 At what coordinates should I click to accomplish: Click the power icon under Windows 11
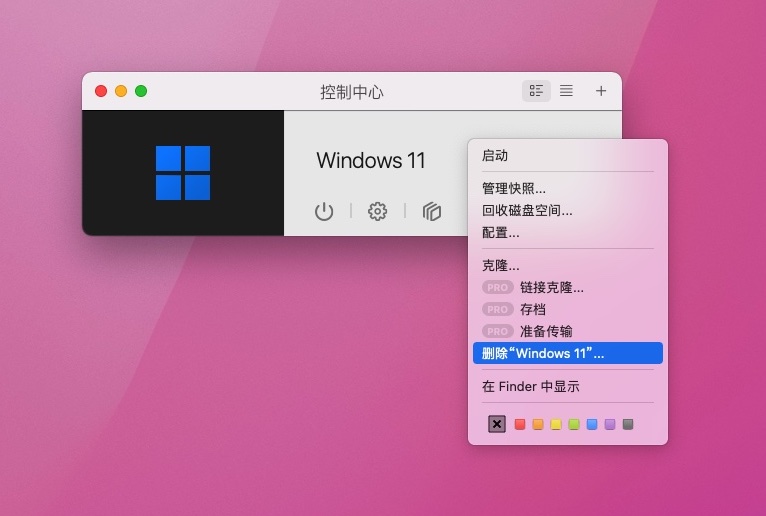pos(324,211)
